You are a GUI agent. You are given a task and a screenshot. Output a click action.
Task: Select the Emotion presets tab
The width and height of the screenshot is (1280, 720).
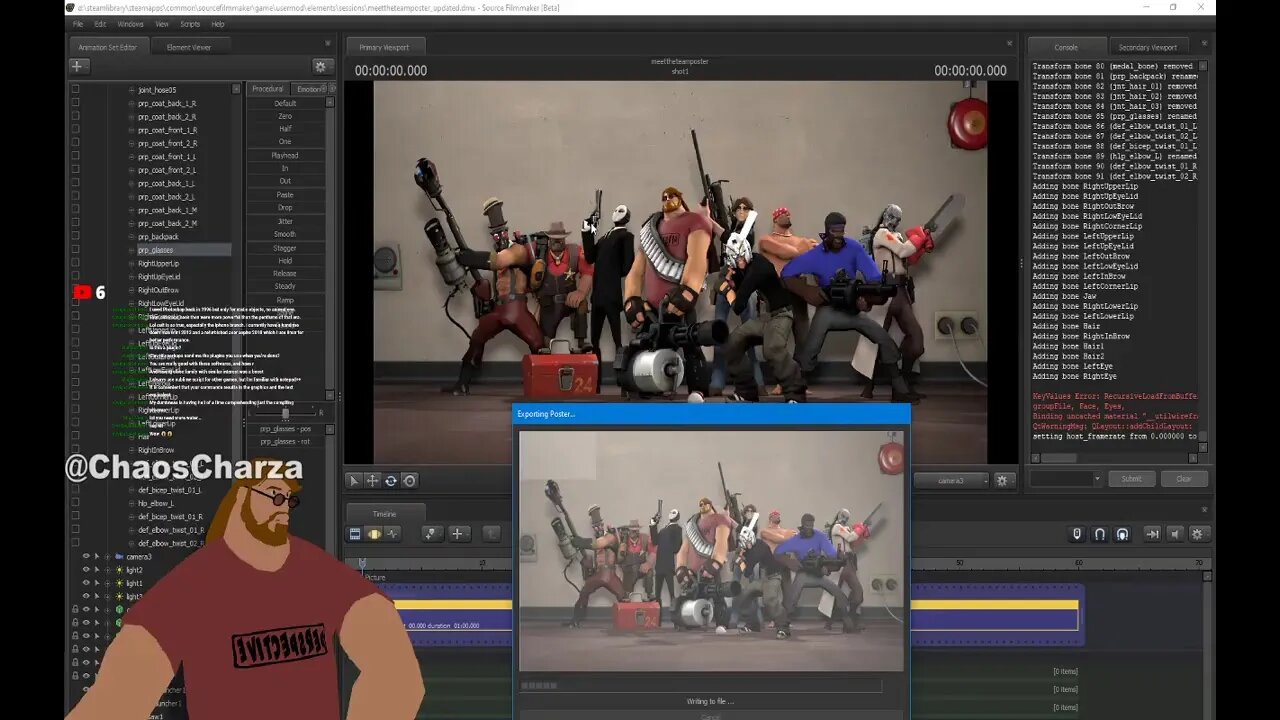click(x=309, y=89)
